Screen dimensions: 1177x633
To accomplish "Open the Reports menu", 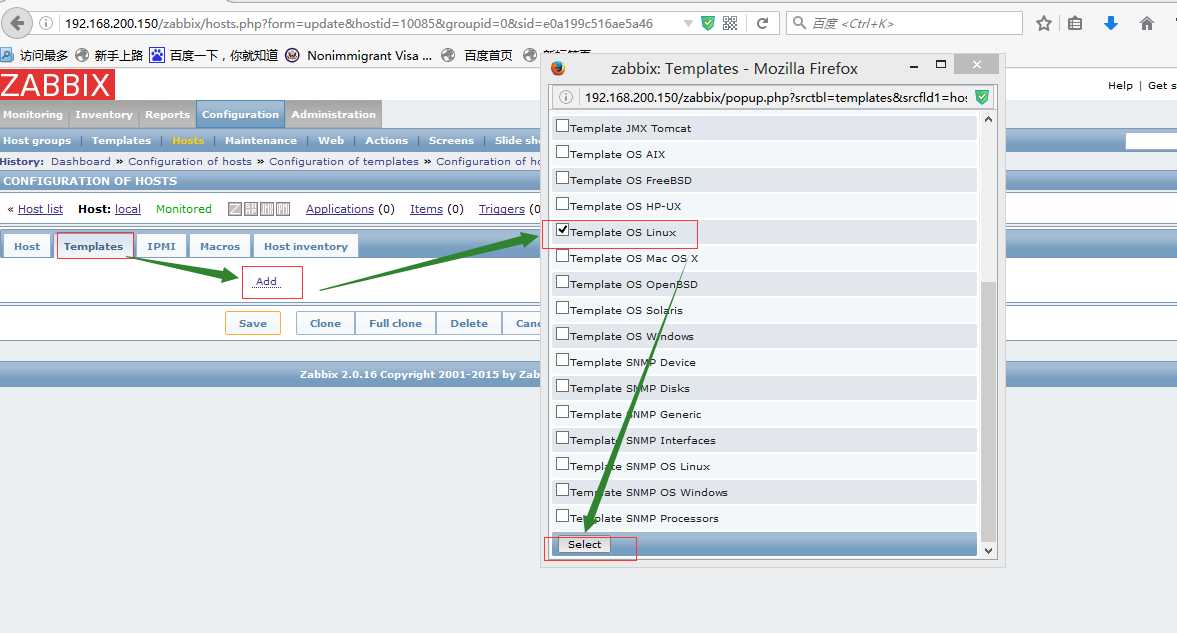I will click(167, 114).
